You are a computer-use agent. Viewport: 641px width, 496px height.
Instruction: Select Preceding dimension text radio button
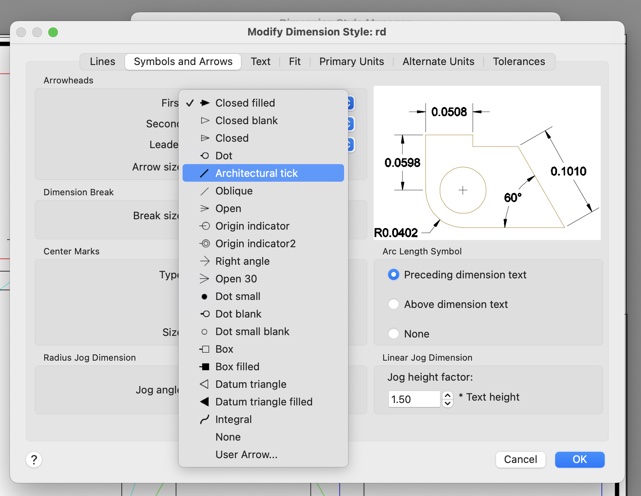coord(393,275)
